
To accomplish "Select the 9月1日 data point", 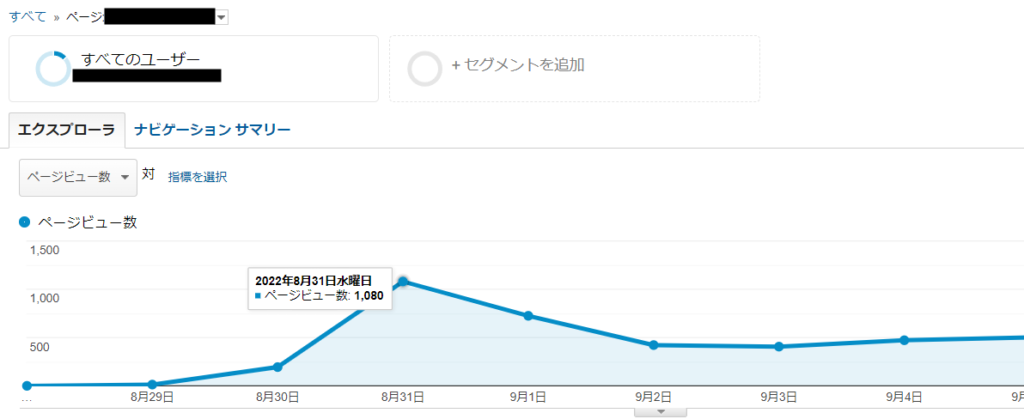I will click(x=528, y=316).
